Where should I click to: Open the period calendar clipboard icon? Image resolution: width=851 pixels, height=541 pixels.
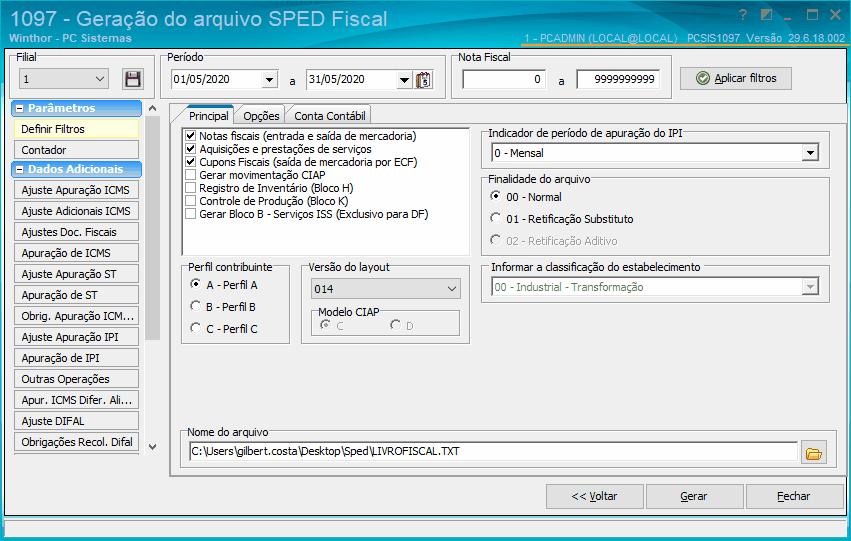[x=423, y=80]
